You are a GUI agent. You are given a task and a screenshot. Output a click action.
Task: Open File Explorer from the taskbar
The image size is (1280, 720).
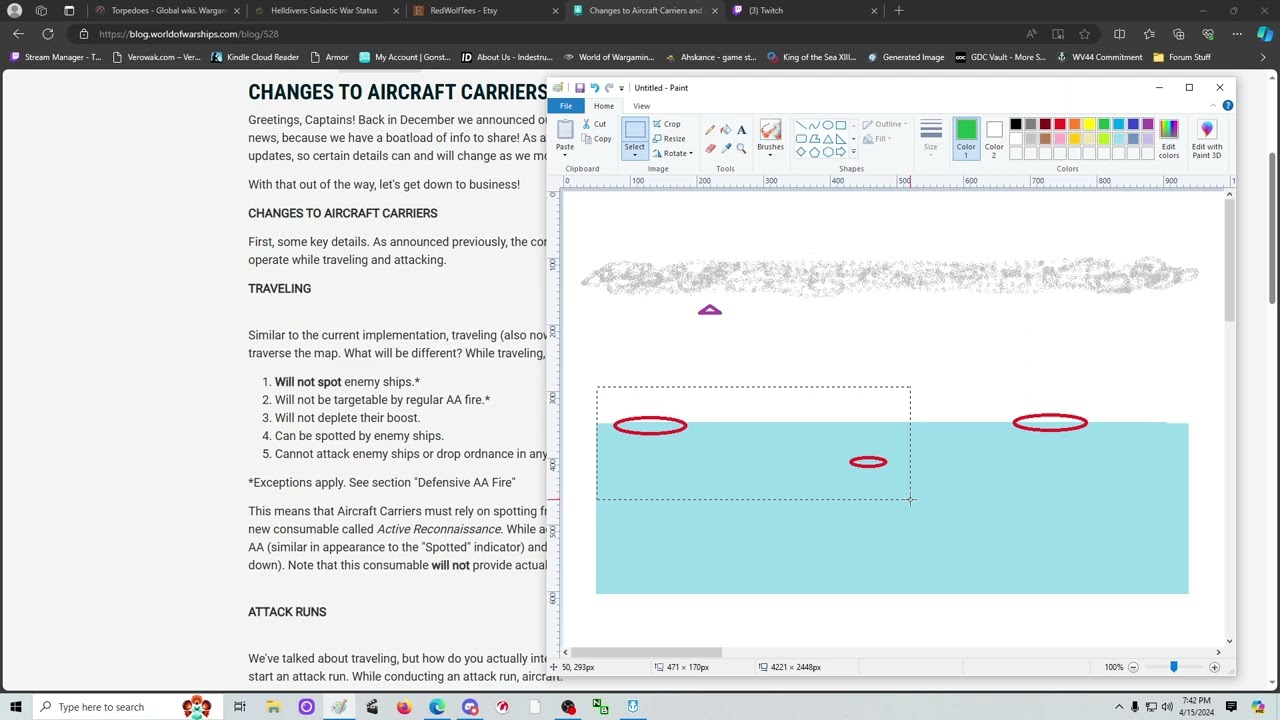coord(273,707)
